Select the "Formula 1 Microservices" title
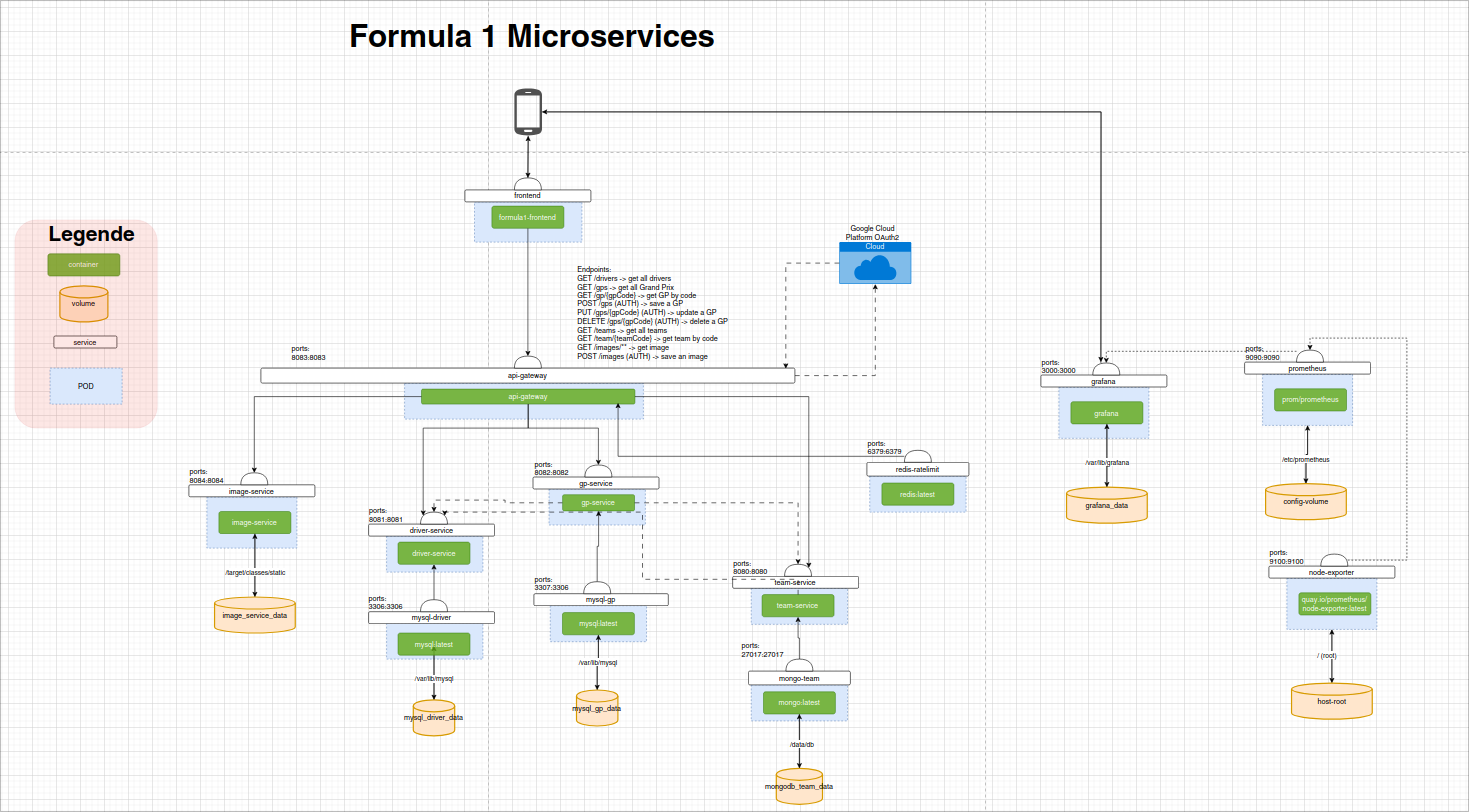The height and width of the screenshot is (812, 1469). (532, 36)
